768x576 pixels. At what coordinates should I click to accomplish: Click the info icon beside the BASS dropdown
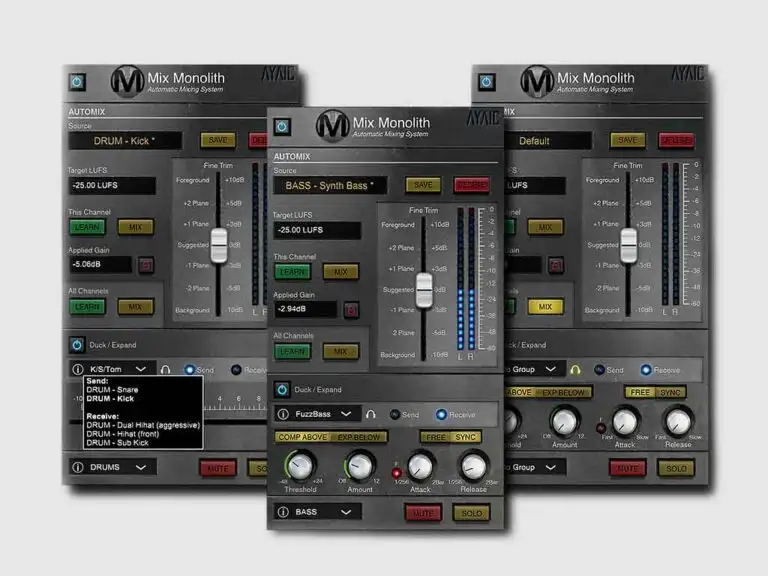283,512
